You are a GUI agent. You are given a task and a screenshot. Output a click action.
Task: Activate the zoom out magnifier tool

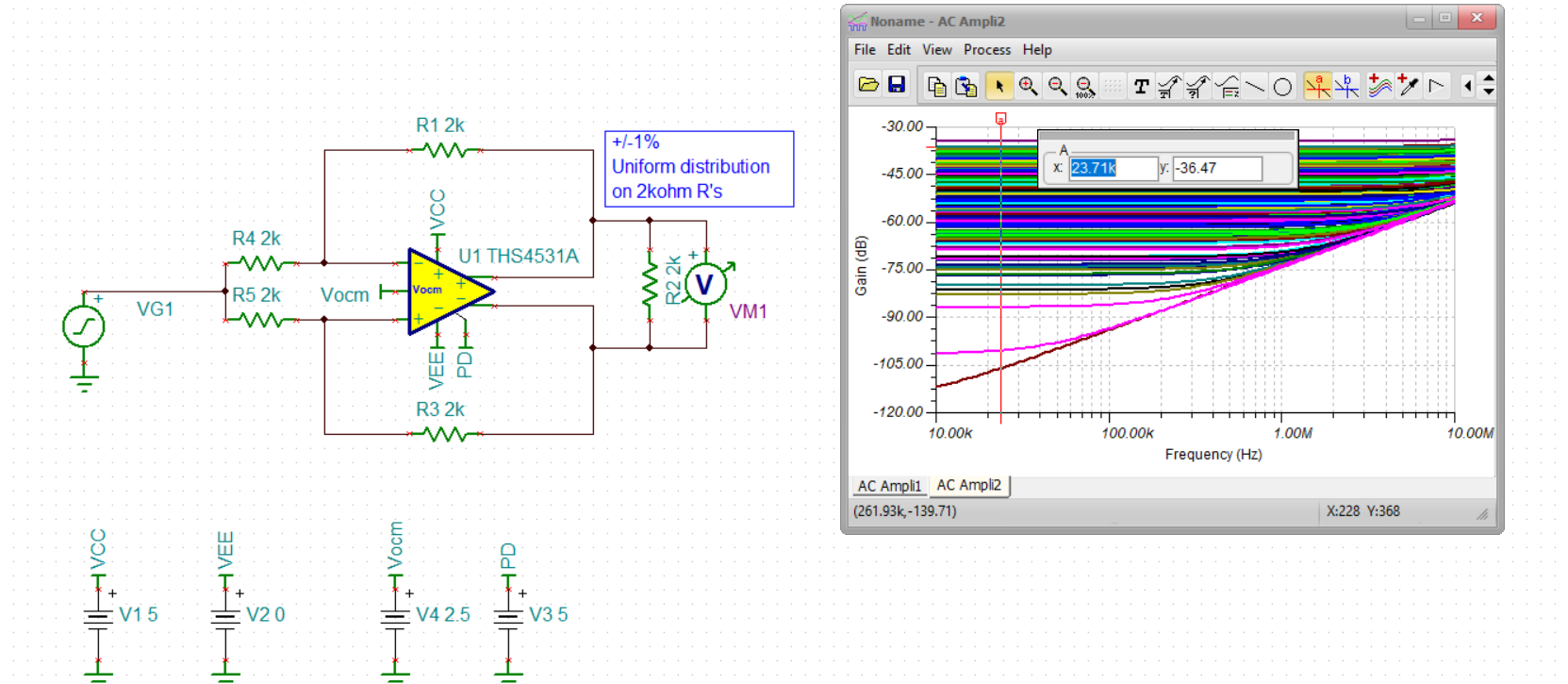[x=1057, y=86]
